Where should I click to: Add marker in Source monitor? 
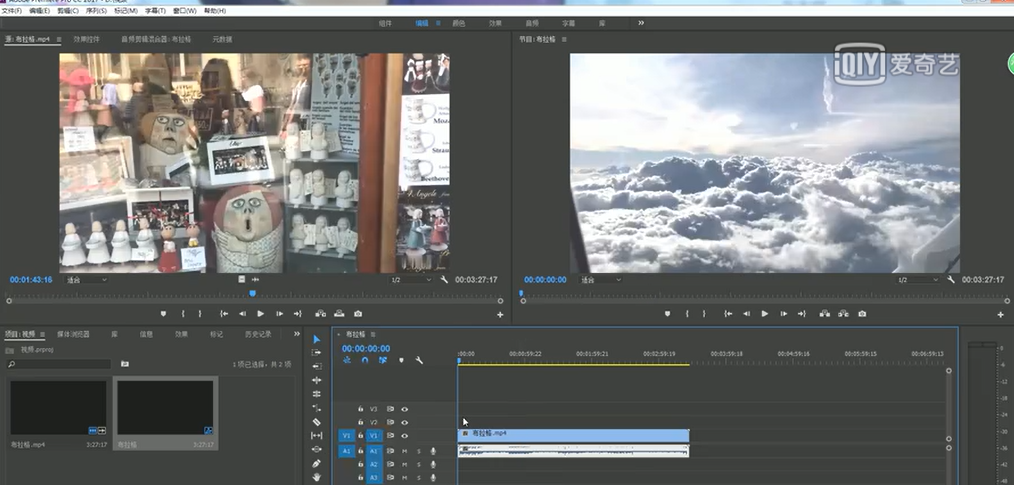coord(163,314)
